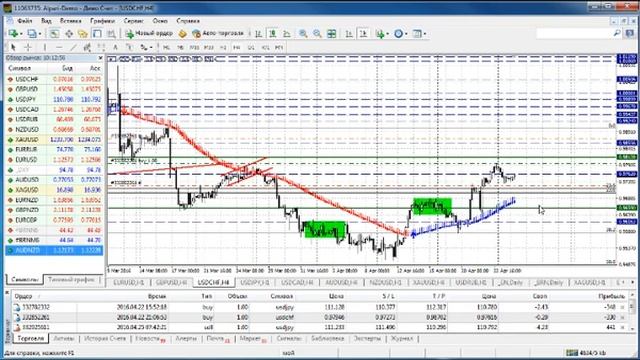This screenshot has height=360, width=640.
Task: Click the Indicators list icon
Action: click(380, 34)
